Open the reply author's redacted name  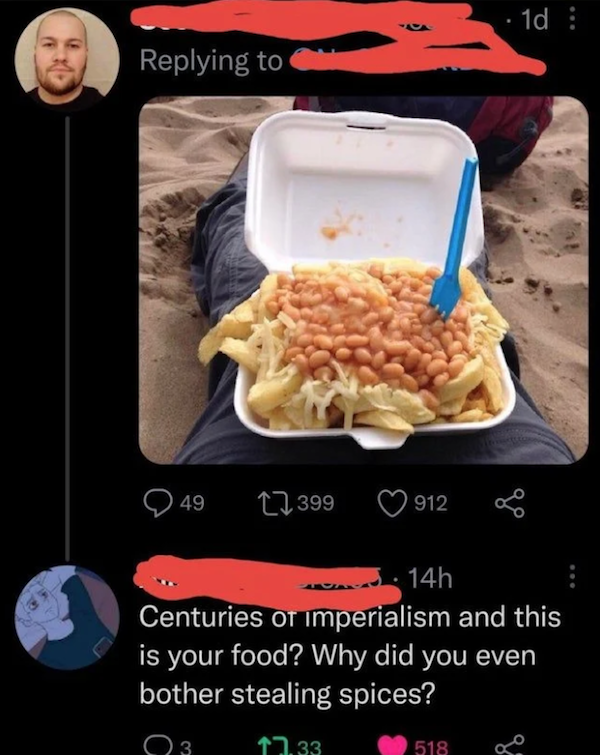tap(267, 581)
